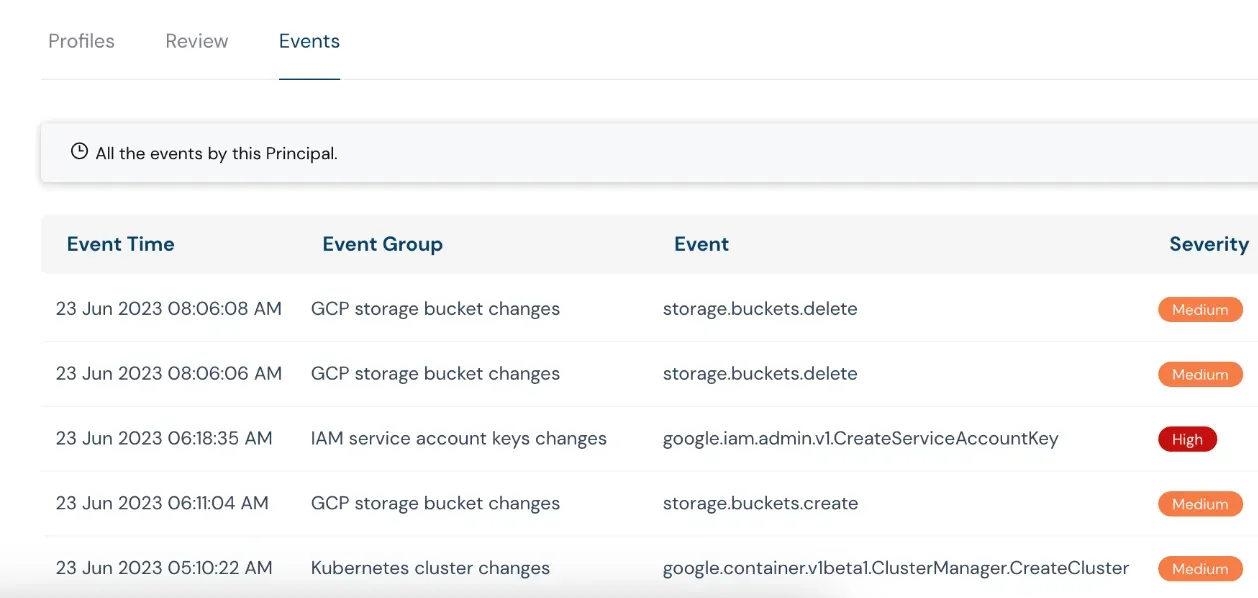Click the clock icon beside the events description

pyautogui.click(x=79, y=151)
